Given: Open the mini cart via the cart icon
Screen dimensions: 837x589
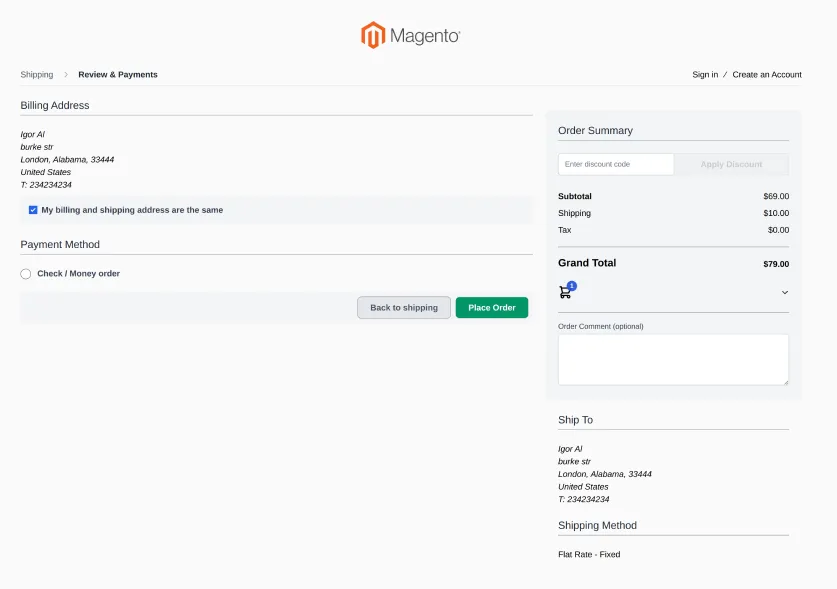Looking at the screenshot, I should (x=567, y=290).
